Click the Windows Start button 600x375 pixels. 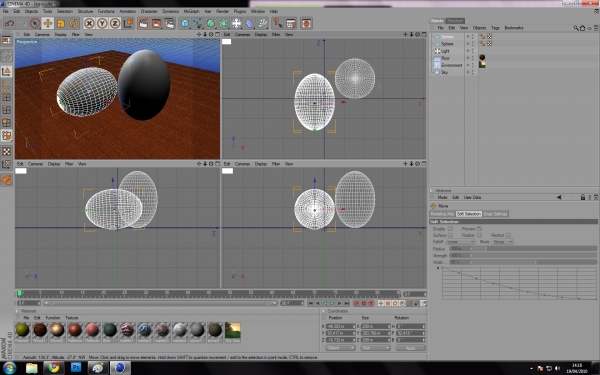coord(9,368)
